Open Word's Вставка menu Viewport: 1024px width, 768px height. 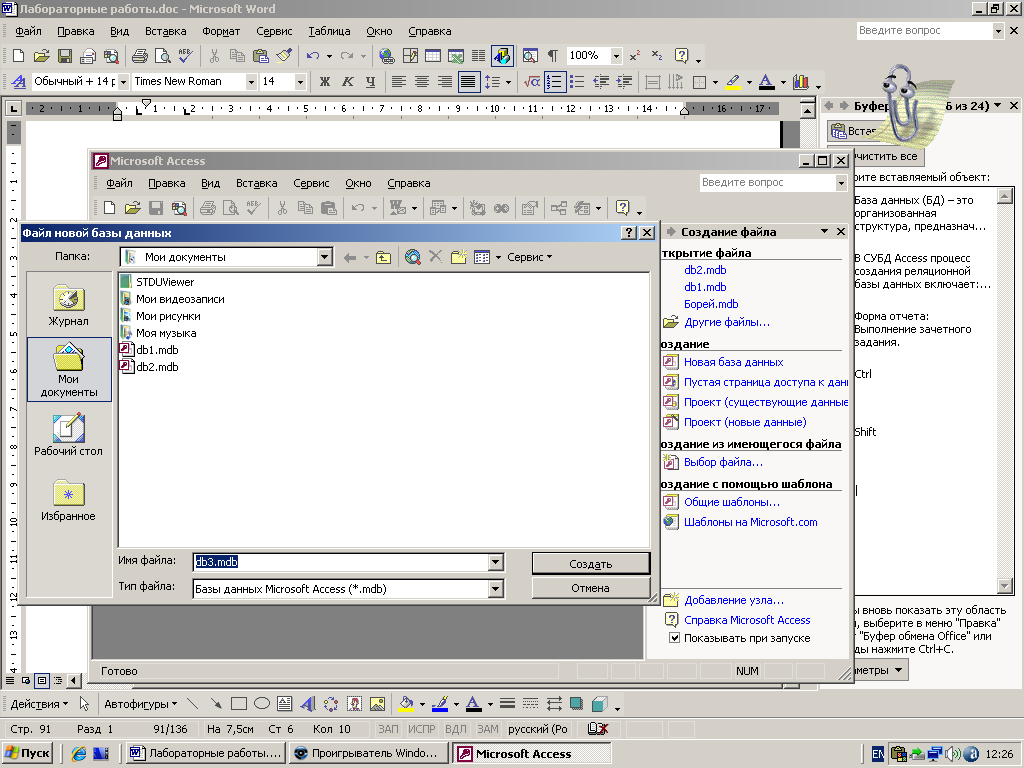point(165,31)
